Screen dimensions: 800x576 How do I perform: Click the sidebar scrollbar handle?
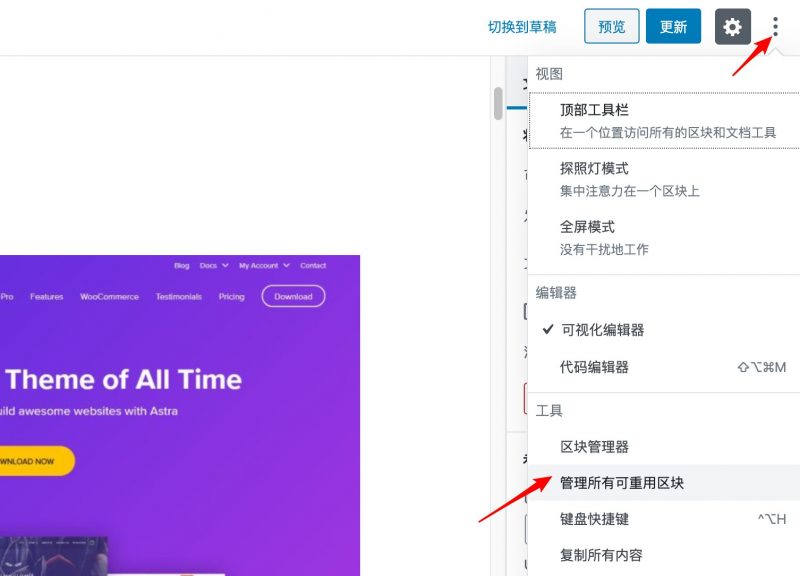[x=498, y=104]
